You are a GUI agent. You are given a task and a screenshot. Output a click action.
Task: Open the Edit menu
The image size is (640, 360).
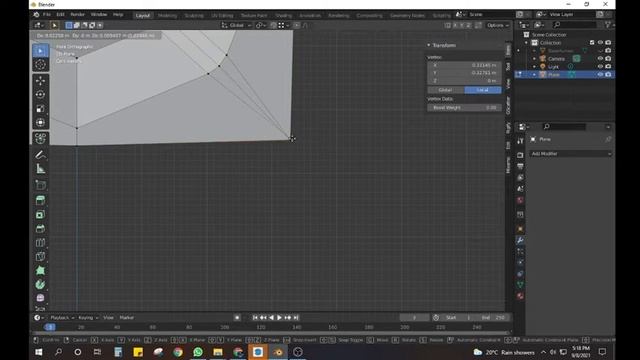[60, 15]
